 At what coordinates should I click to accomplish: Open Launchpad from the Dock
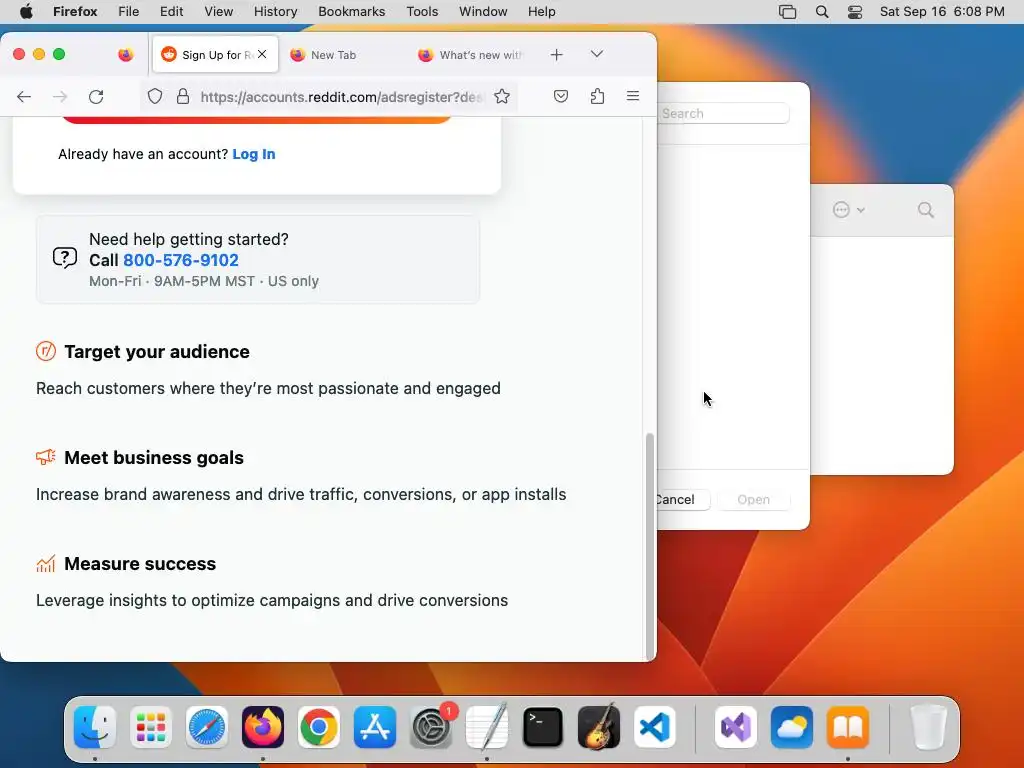151,727
